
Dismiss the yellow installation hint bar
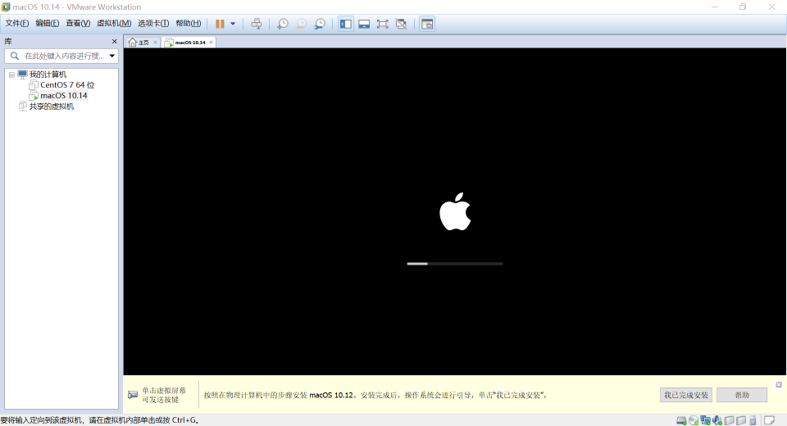click(x=778, y=384)
